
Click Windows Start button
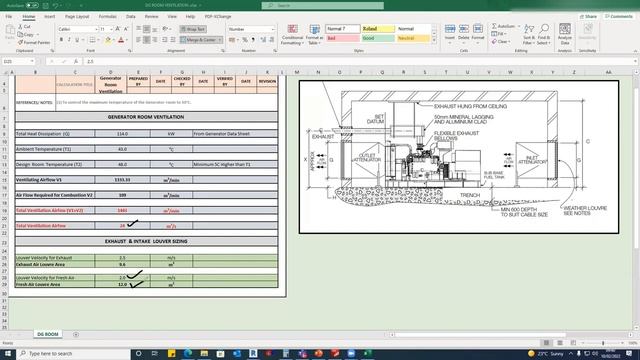8,353
